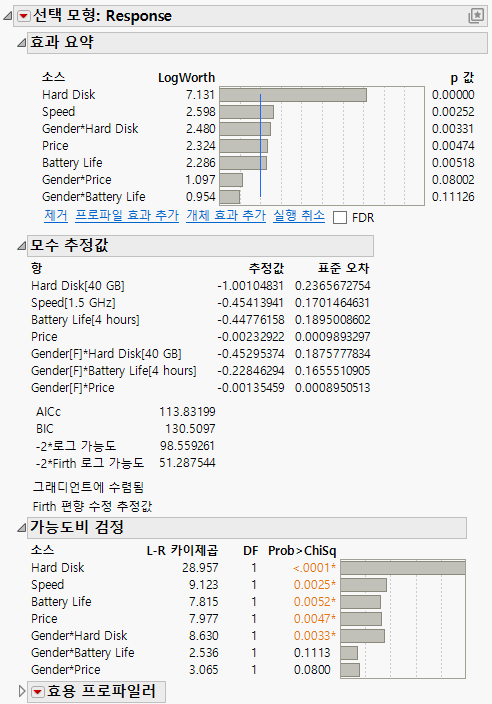Select the Hard Disk source in effect summary
Screen dimensions: 492x704
point(69,95)
